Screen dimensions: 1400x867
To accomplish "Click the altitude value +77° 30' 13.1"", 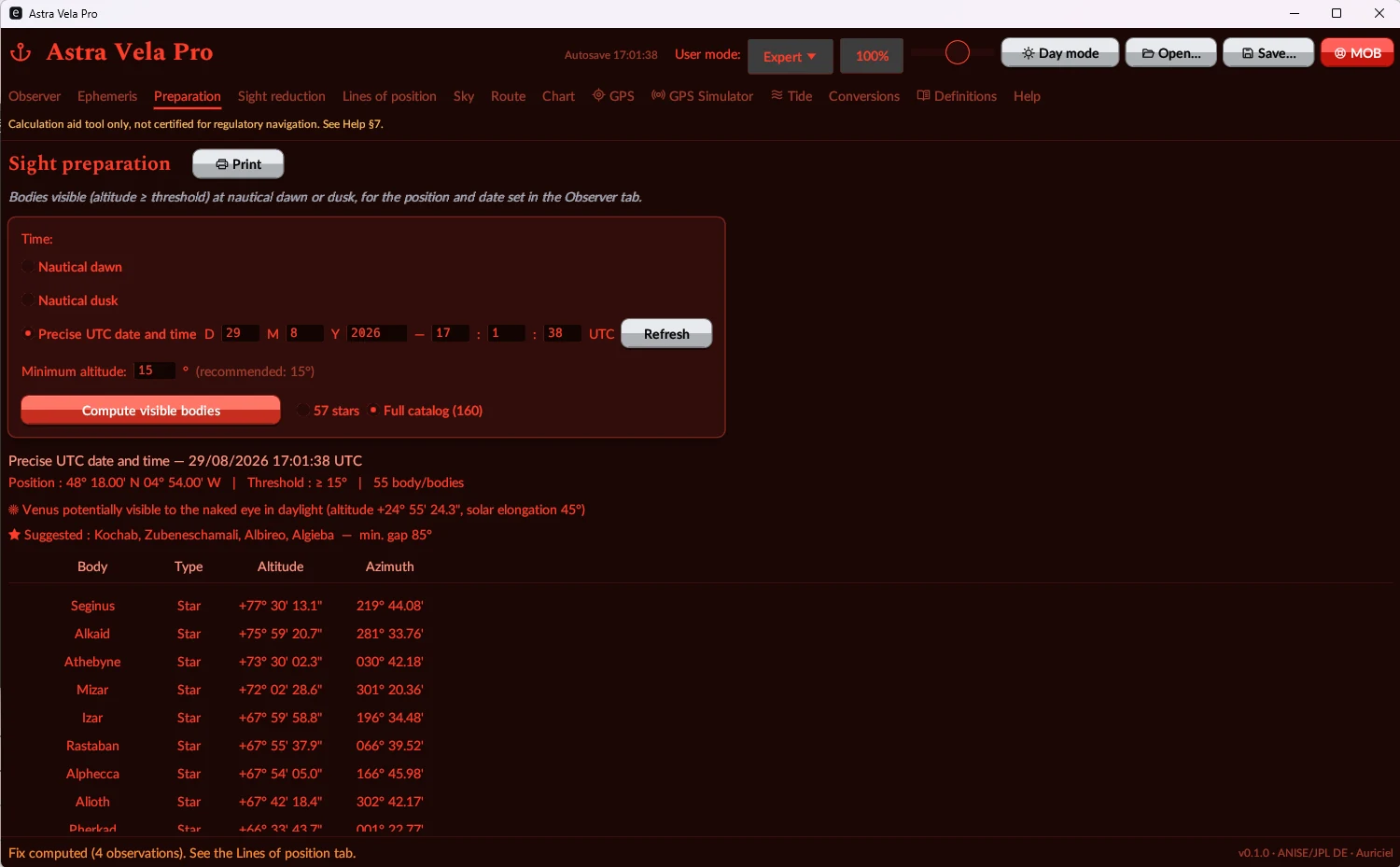I will pos(281,606).
